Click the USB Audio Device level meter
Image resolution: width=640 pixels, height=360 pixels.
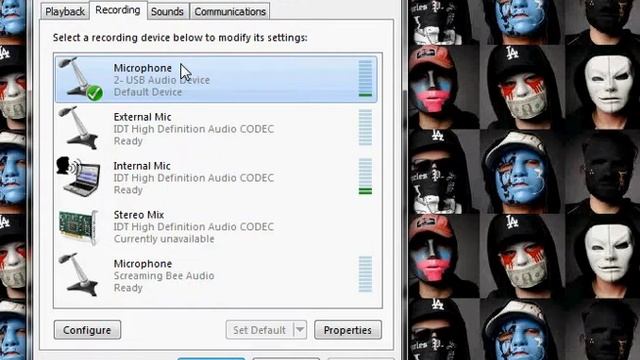coord(365,79)
